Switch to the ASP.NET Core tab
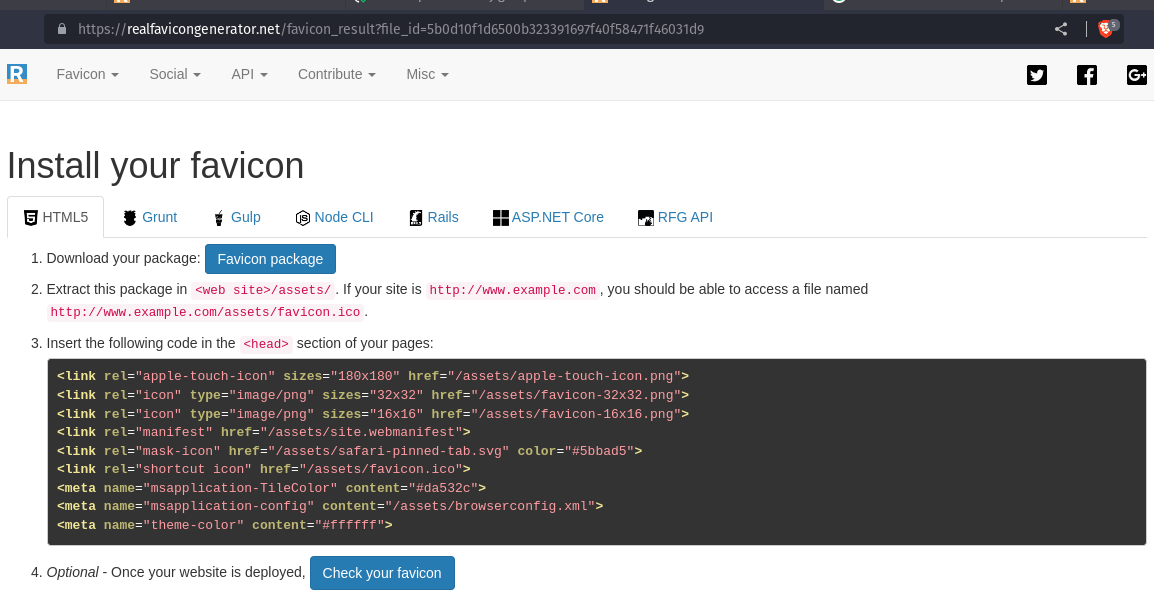1154x599 pixels. (548, 218)
